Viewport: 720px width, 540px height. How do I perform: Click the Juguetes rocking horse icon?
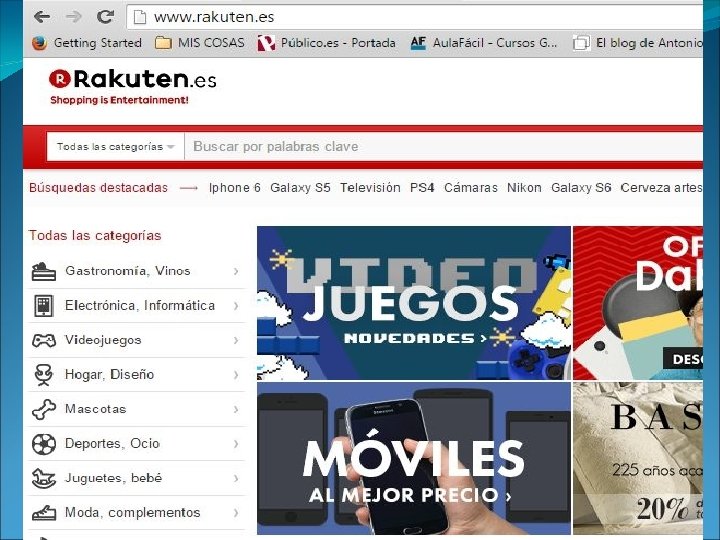point(44,478)
